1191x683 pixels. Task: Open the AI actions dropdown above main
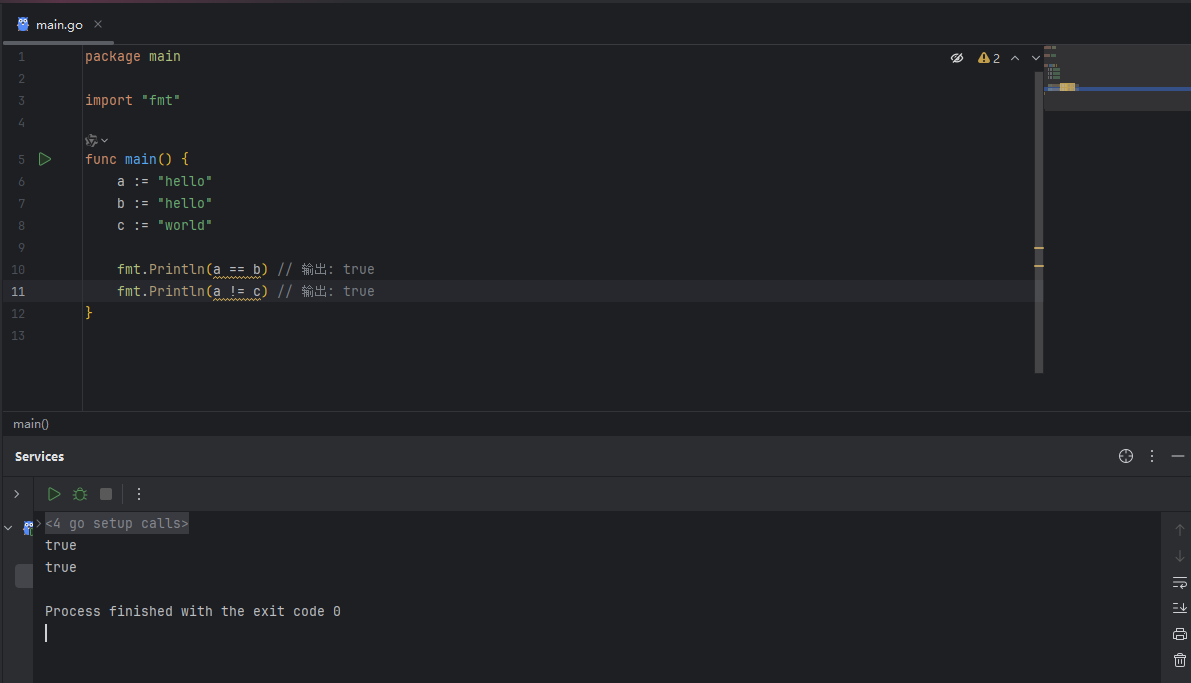point(96,141)
